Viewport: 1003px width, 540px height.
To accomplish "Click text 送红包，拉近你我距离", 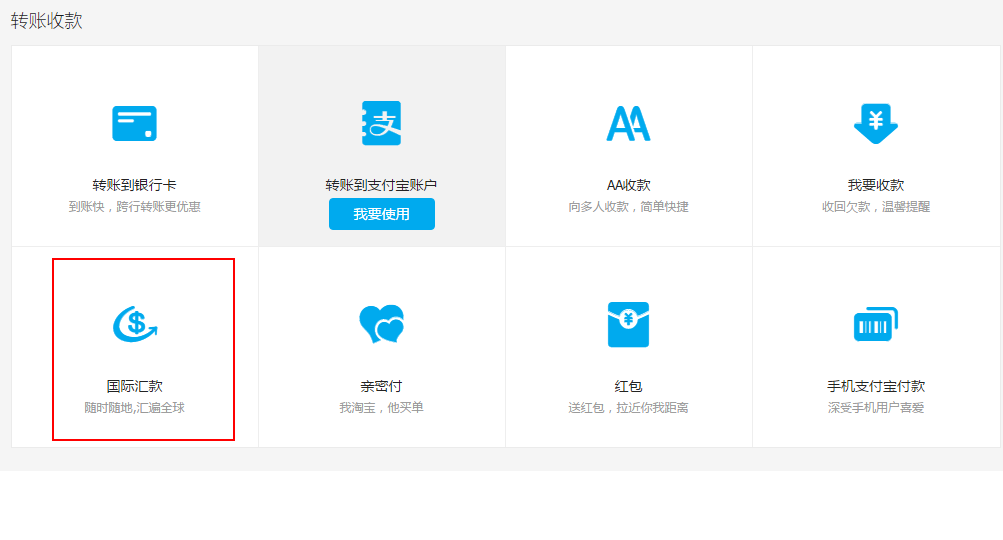I will (628, 408).
